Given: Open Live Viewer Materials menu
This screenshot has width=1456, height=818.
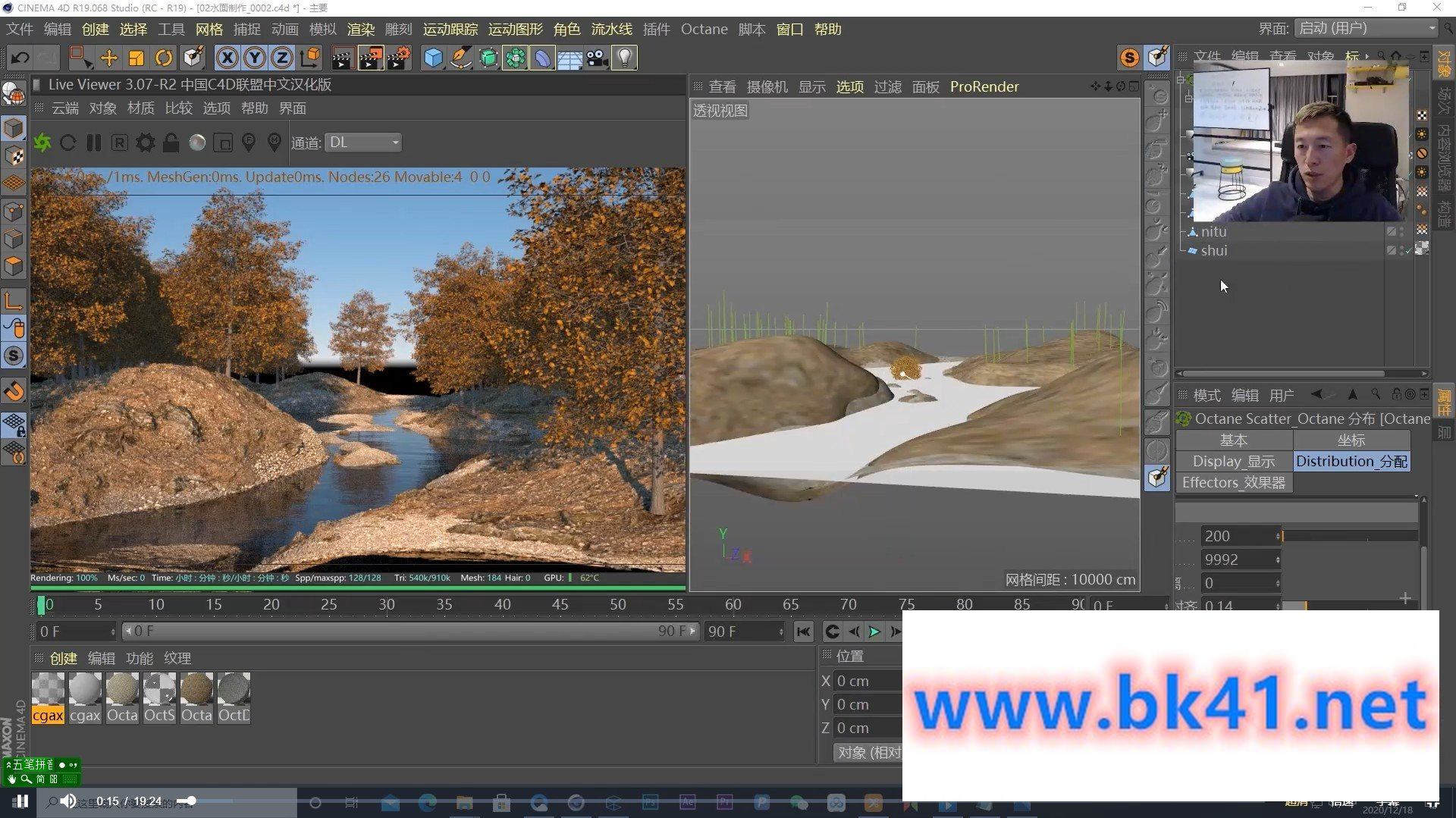Looking at the screenshot, I should (141, 108).
